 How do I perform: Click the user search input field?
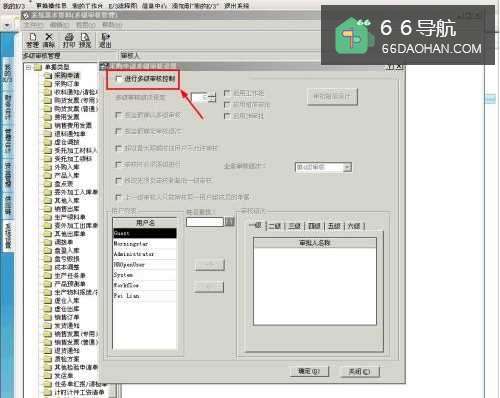(x=205, y=222)
